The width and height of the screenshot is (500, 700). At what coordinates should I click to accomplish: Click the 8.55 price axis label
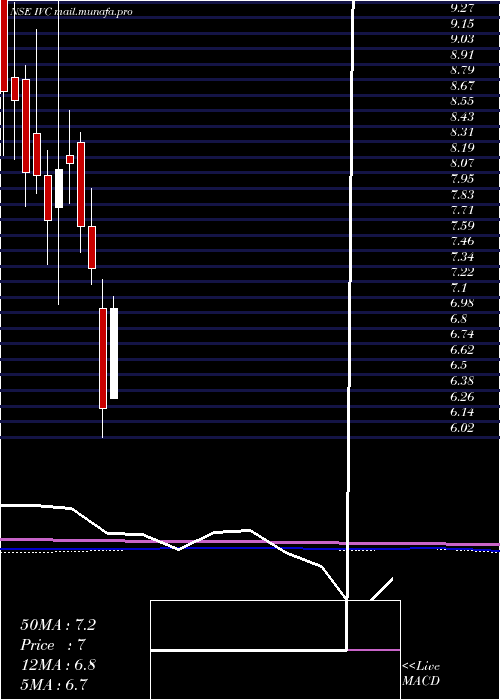(x=462, y=101)
